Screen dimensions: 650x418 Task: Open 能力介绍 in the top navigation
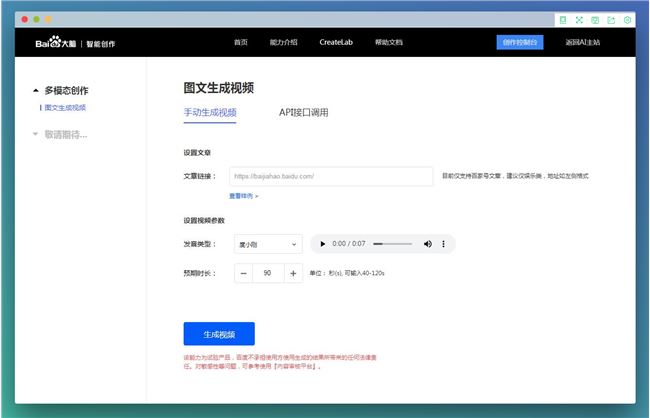(x=283, y=42)
